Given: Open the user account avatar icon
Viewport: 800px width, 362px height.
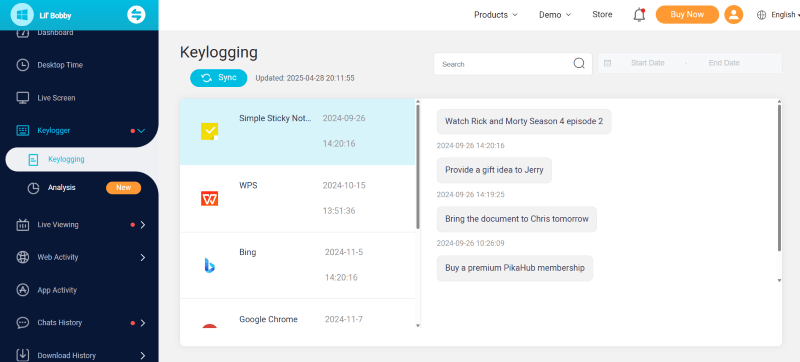Looking at the screenshot, I should point(734,15).
